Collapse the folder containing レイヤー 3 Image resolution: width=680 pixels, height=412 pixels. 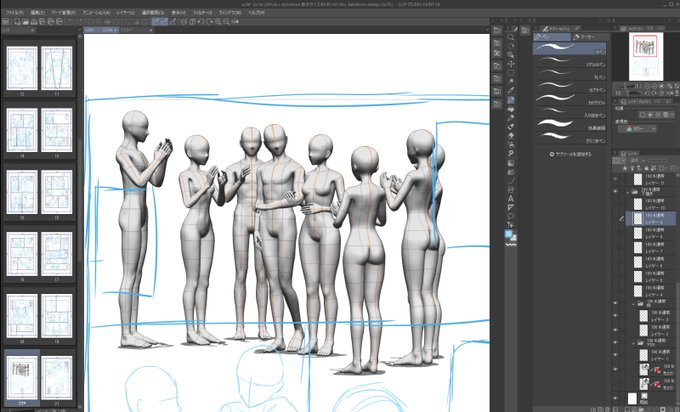pos(633,304)
